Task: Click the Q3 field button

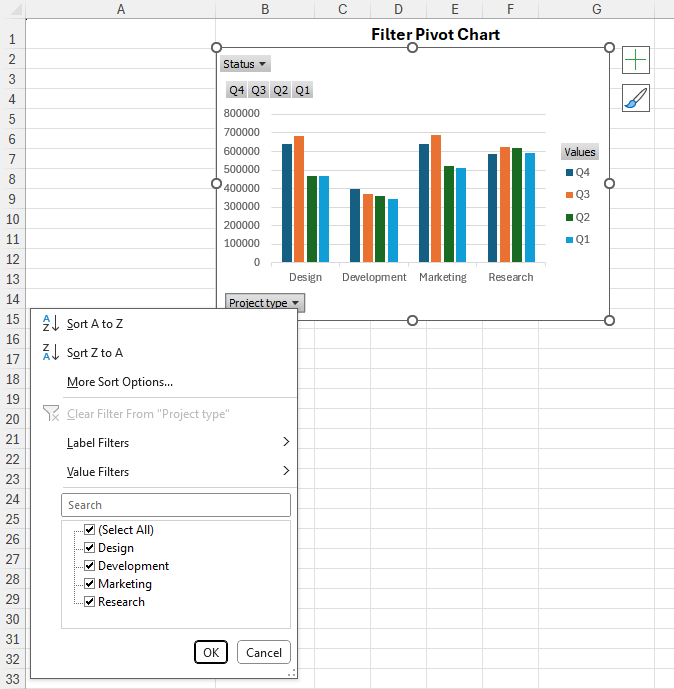Action: point(258,90)
